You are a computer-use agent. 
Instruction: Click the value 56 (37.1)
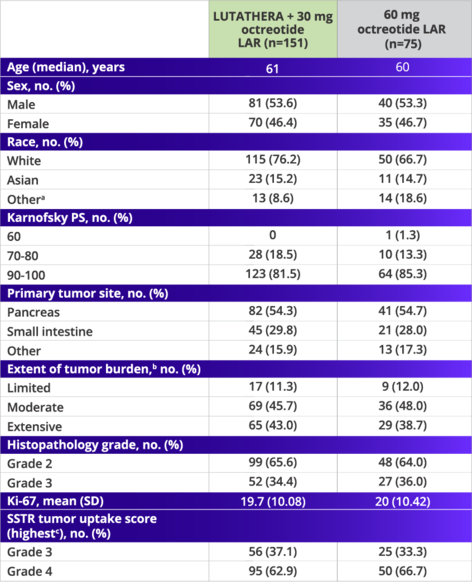point(273,552)
